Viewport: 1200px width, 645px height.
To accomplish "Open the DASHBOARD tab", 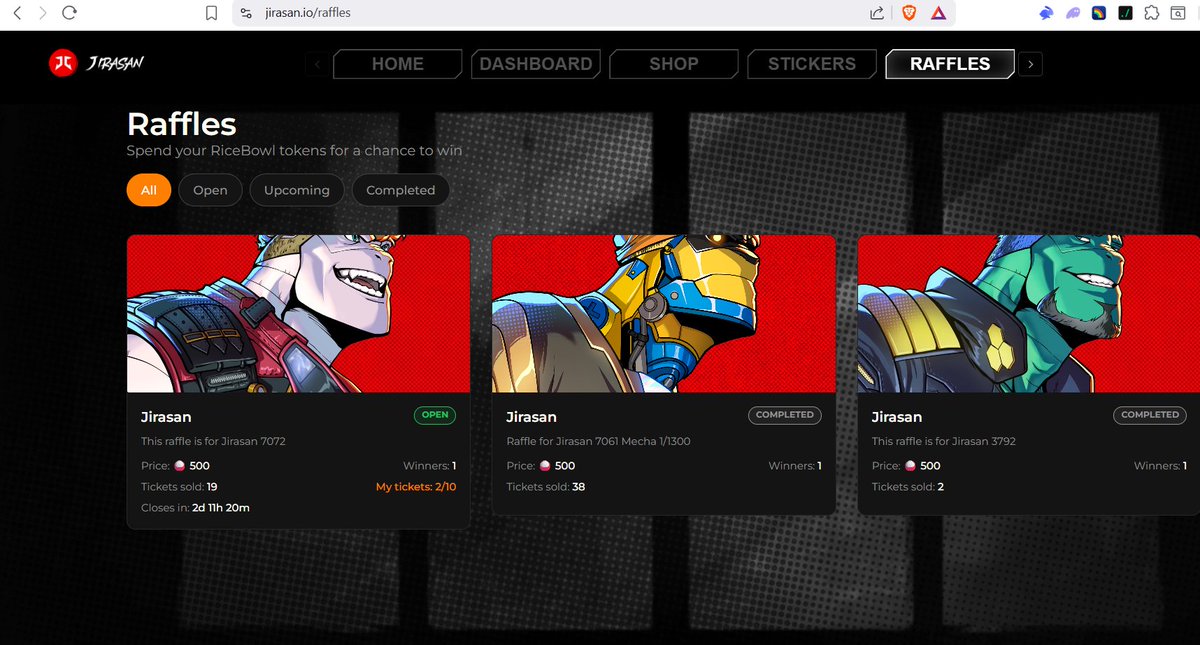I will [536, 64].
